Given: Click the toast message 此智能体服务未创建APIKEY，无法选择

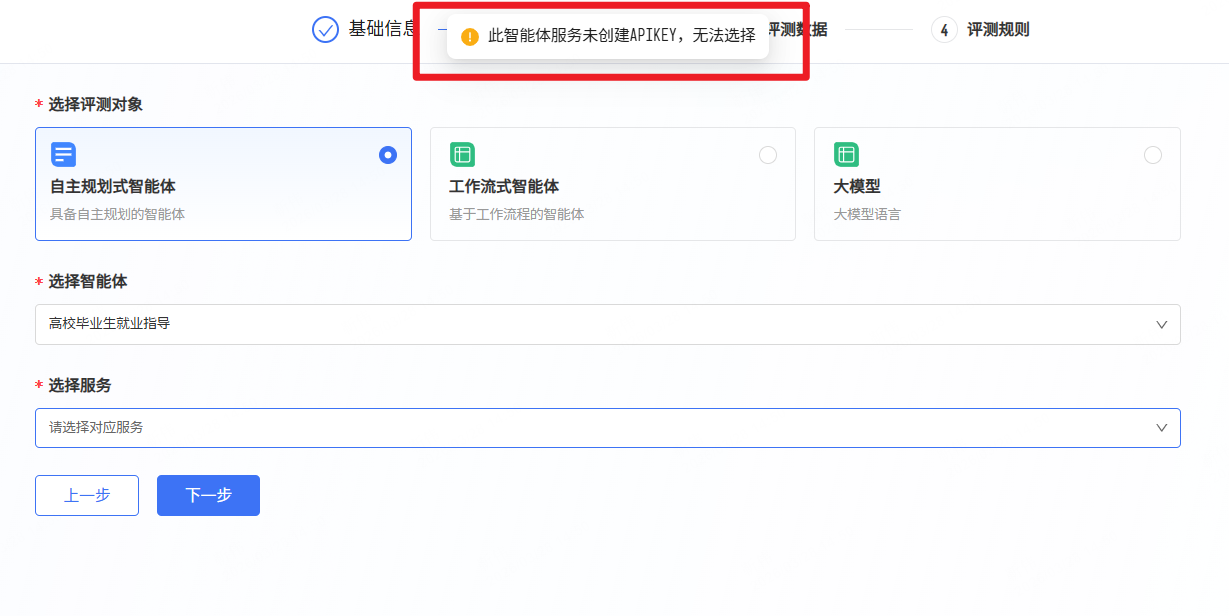Looking at the screenshot, I should pos(621,37).
